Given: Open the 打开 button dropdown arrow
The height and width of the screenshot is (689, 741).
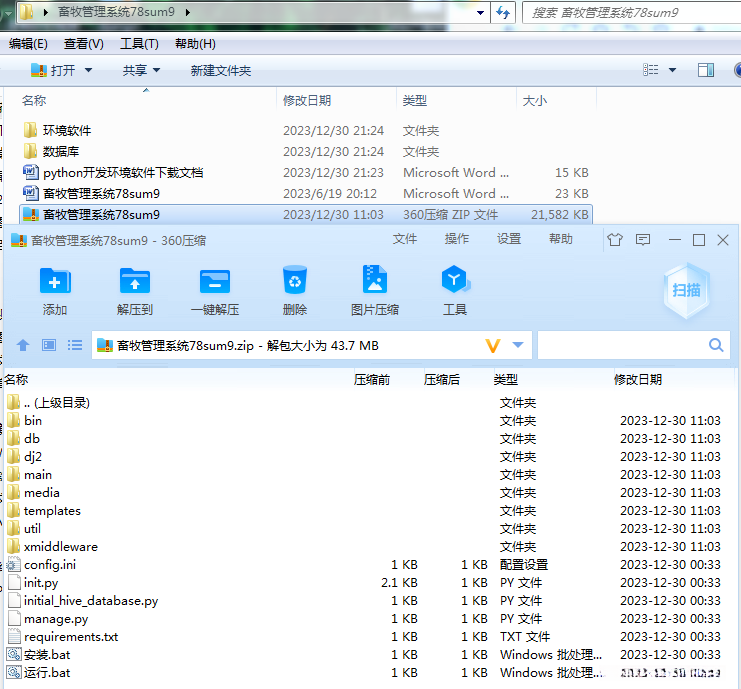Looking at the screenshot, I should point(88,71).
